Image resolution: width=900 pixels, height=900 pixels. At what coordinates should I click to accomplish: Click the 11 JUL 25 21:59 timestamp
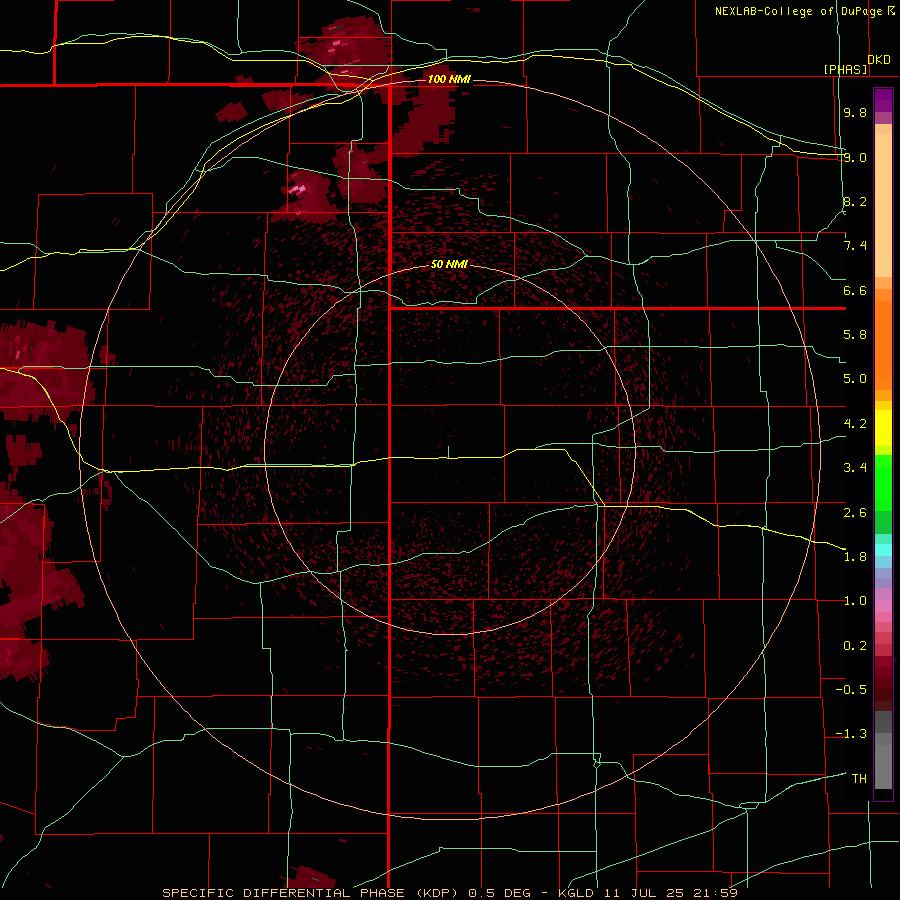(x=670, y=893)
